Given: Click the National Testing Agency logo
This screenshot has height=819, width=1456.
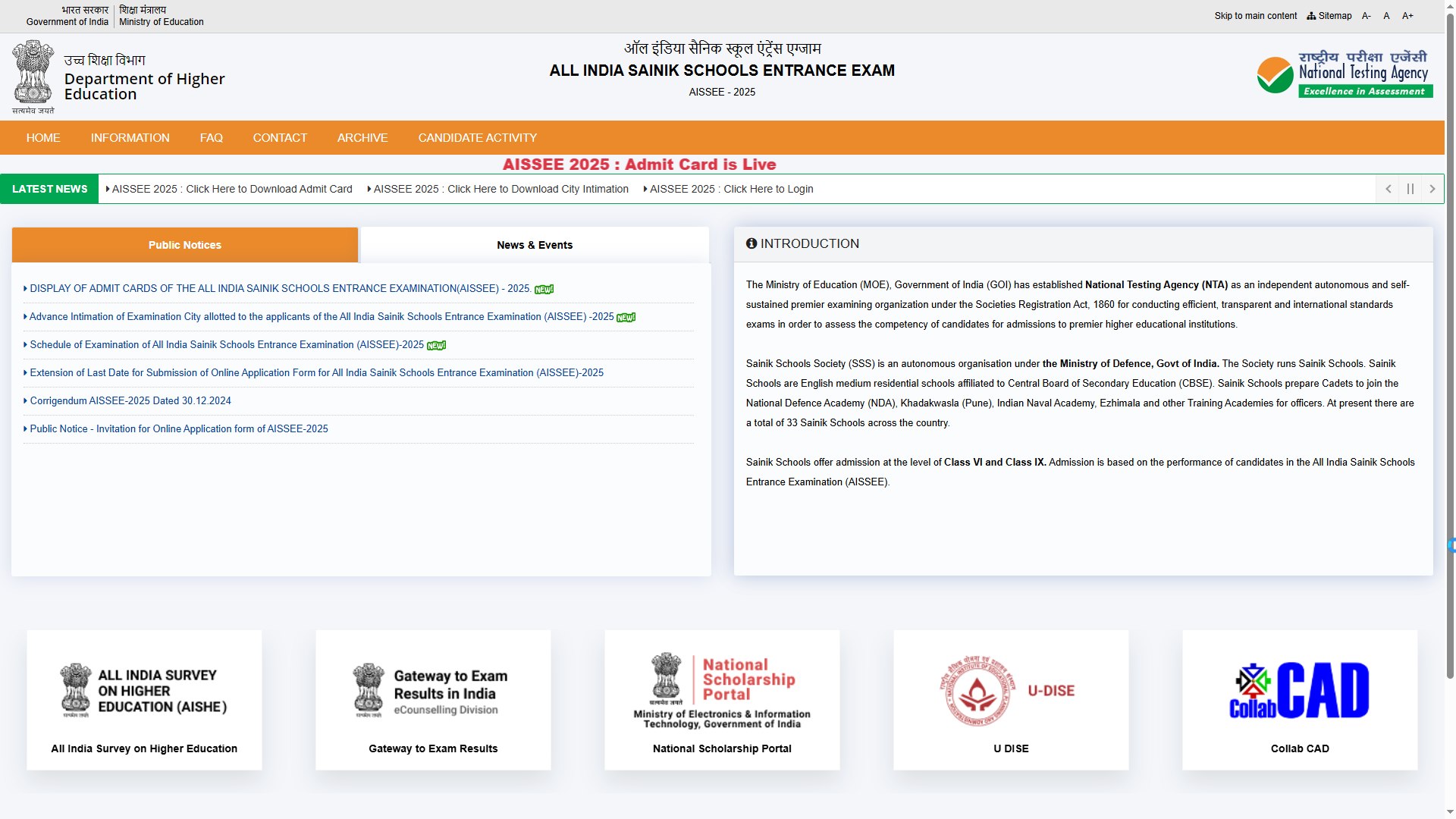Looking at the screenshot, I should click(x=1344, y=75).
